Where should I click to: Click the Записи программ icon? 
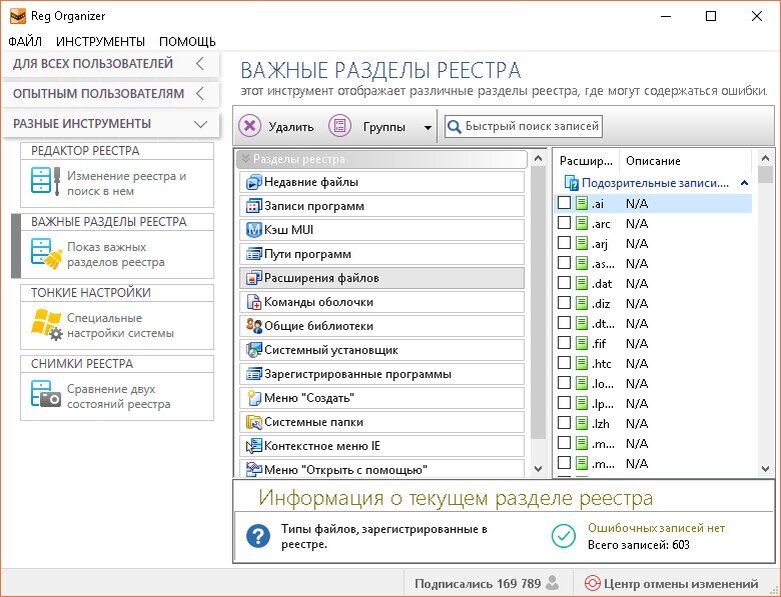(254, 206)
